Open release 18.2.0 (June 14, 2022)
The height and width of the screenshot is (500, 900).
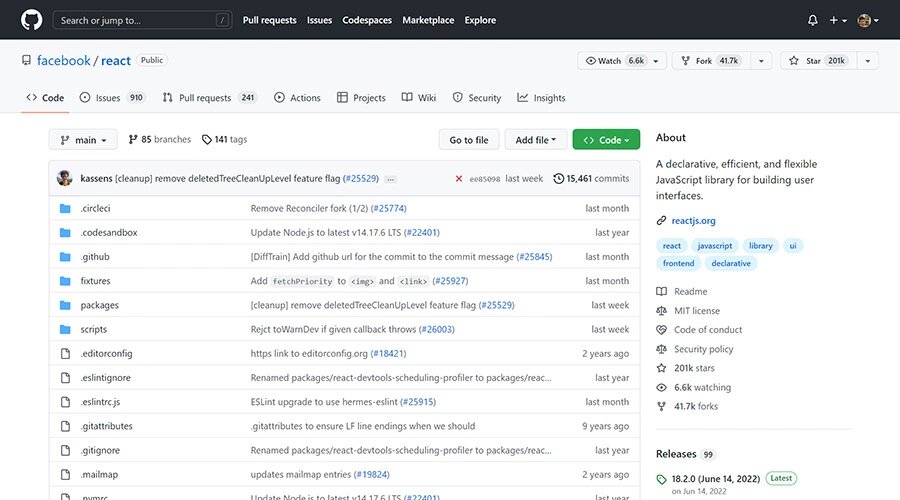pyautogui.click(x=716, y=479)
